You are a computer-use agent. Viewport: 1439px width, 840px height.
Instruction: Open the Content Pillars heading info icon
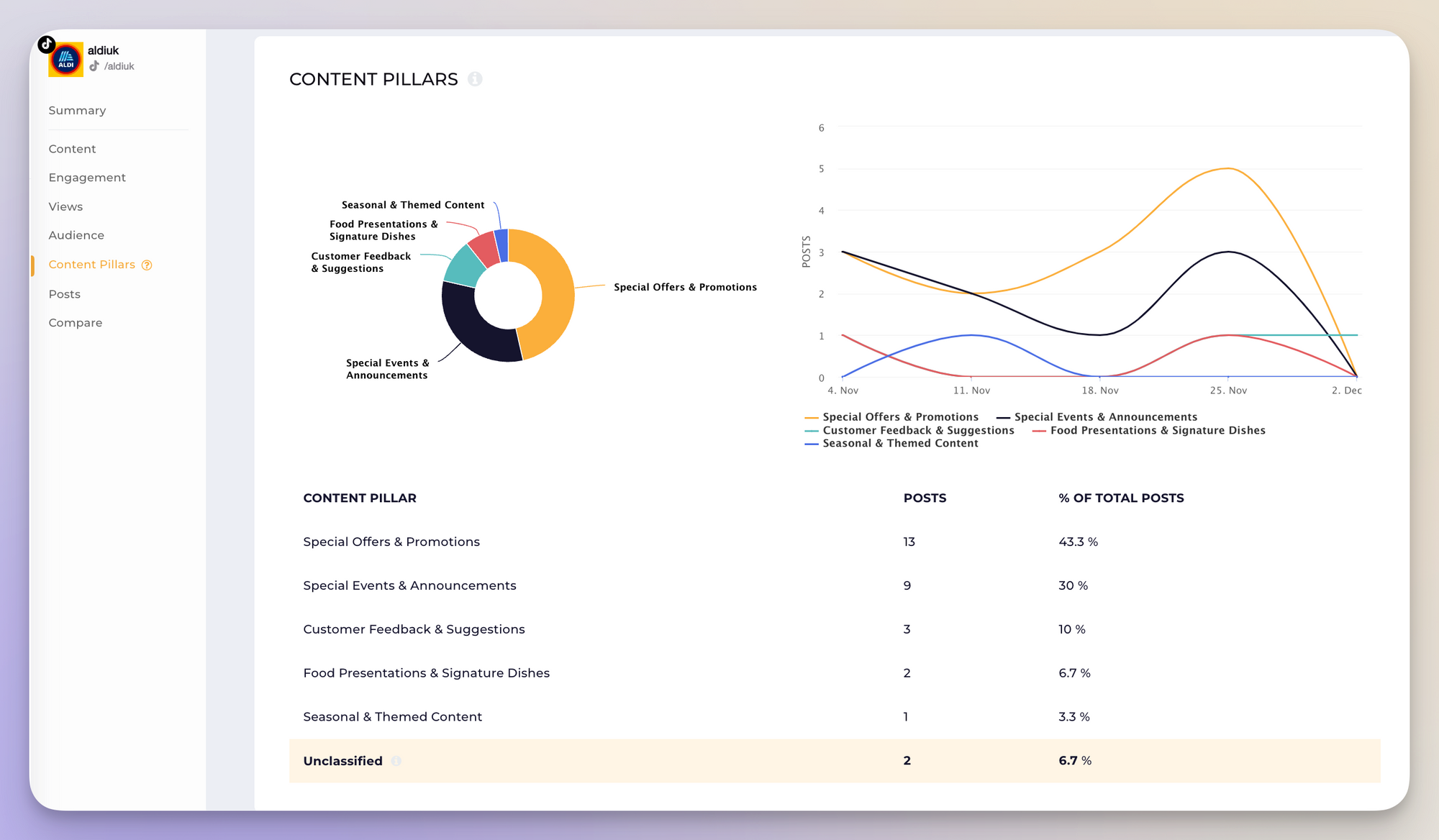pyautogui.click(x=475, y=79)
